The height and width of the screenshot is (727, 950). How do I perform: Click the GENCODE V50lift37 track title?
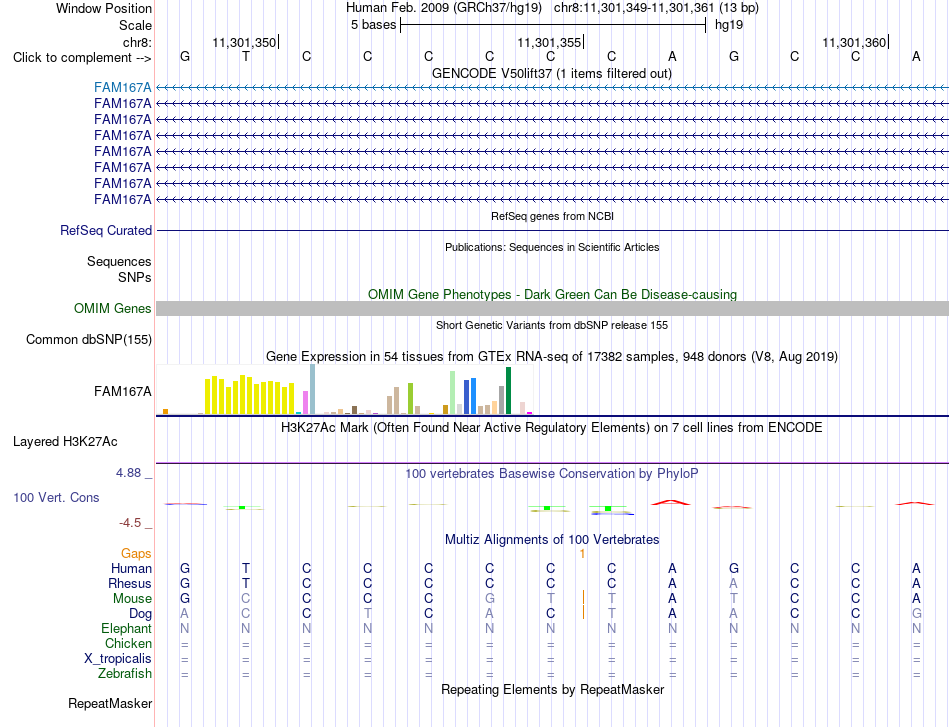tap(552, 73)
